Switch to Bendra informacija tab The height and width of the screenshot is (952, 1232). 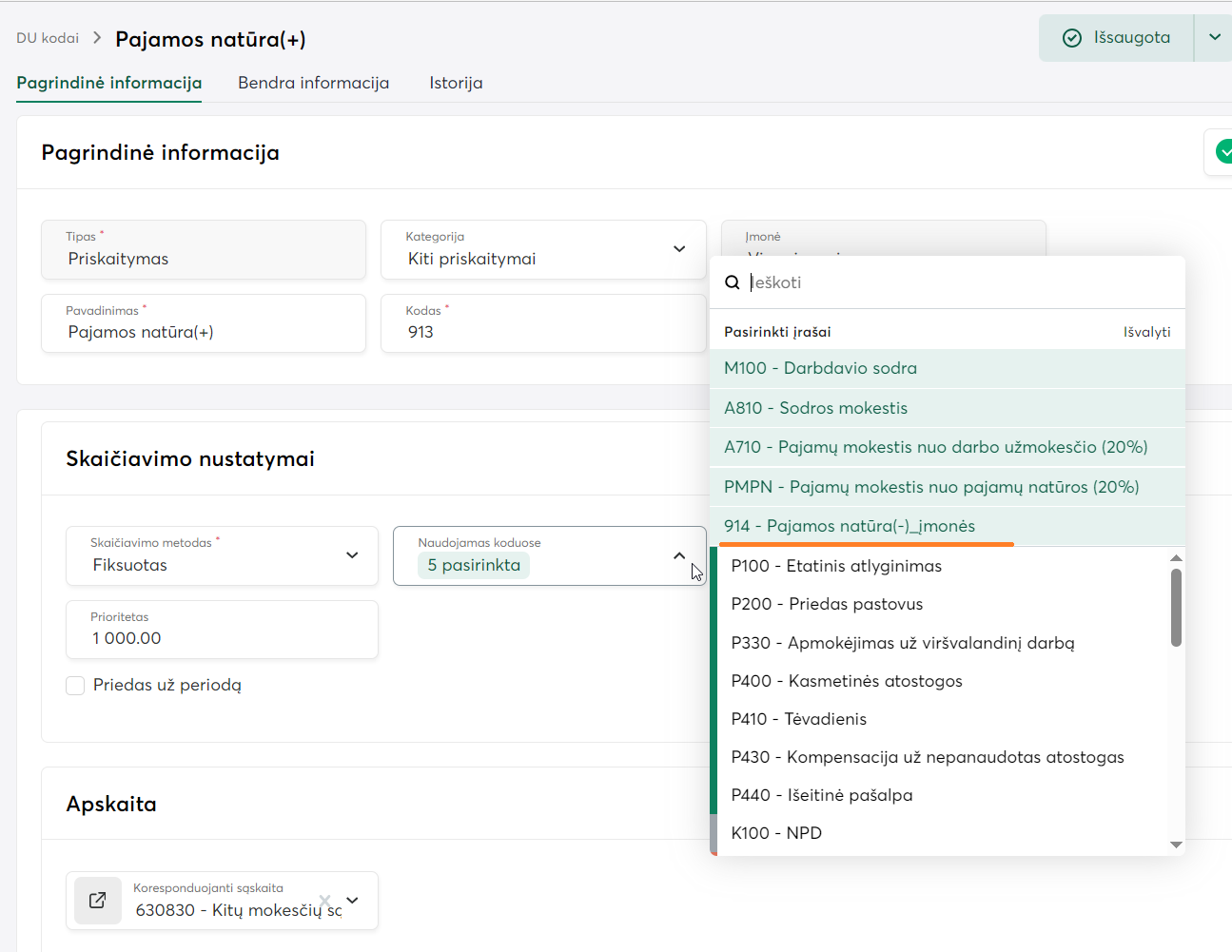point(313,83)
